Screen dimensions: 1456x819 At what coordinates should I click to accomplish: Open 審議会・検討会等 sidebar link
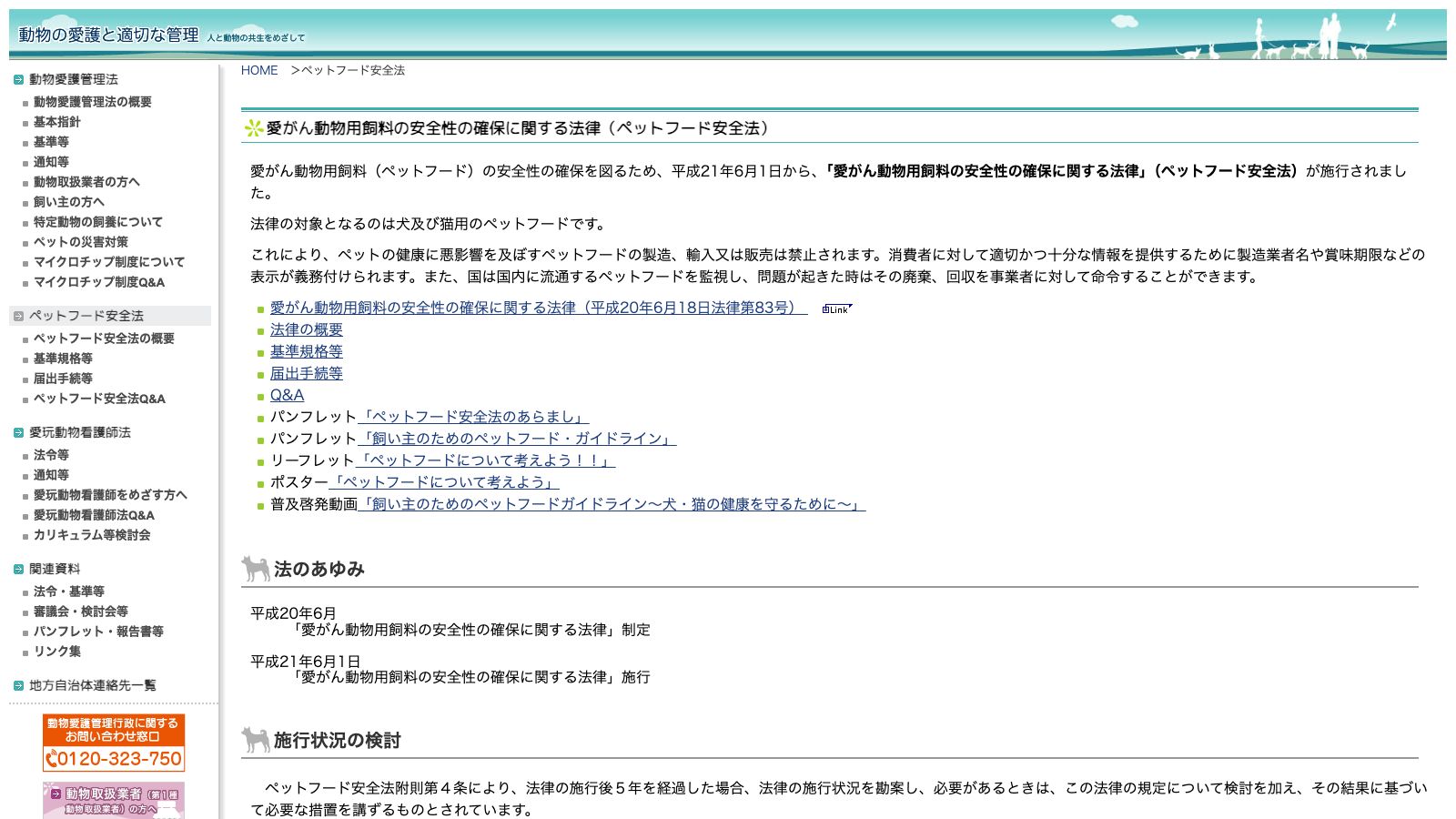(80, 612)
